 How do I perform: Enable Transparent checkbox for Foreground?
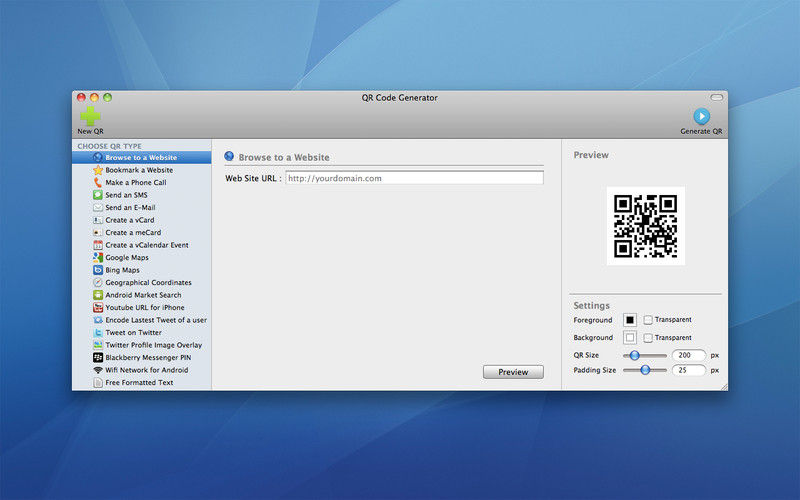click(x=648, y=320)
